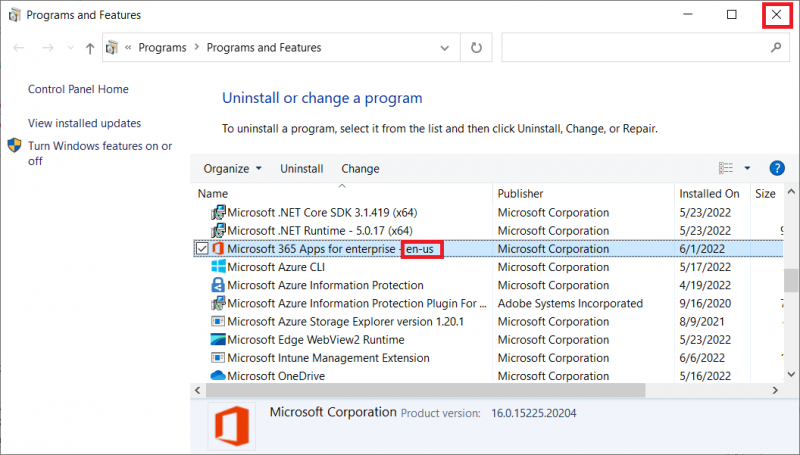Click the Edge WebView2 Runtime icon
Image resolution: width=800 pixels, height=455 pixels.
218,340
